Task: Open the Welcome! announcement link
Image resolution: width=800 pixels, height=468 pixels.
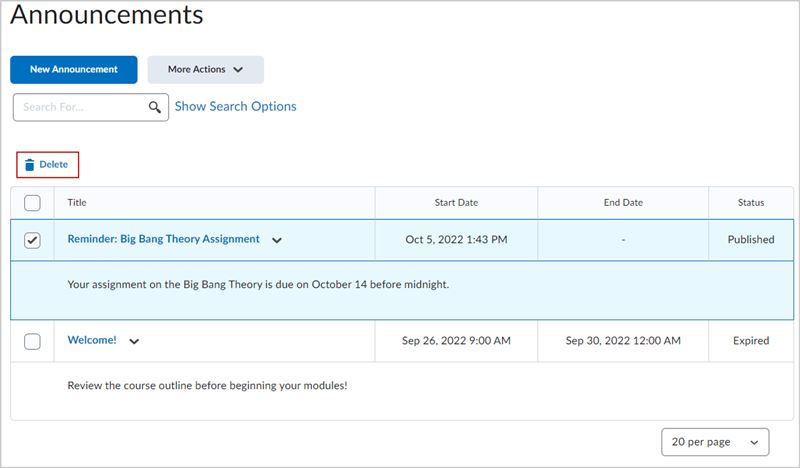Action: pos(92,340)
